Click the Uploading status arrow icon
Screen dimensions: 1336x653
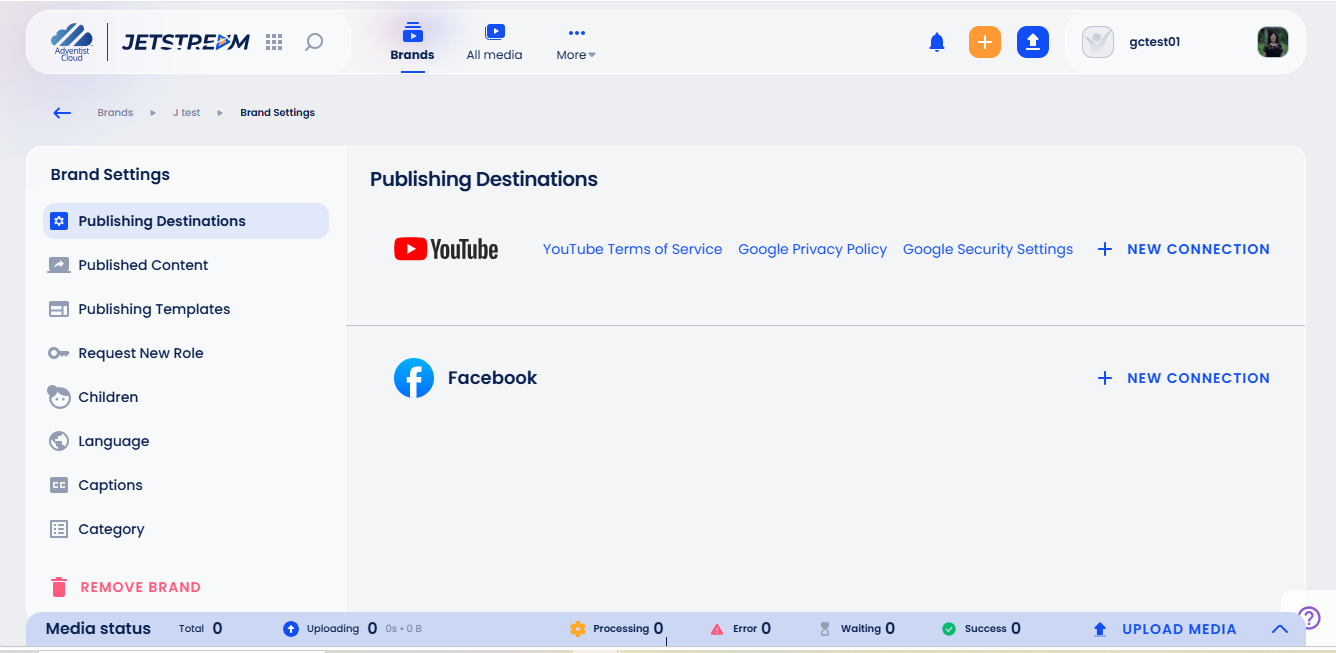click(x=291, y=629)
